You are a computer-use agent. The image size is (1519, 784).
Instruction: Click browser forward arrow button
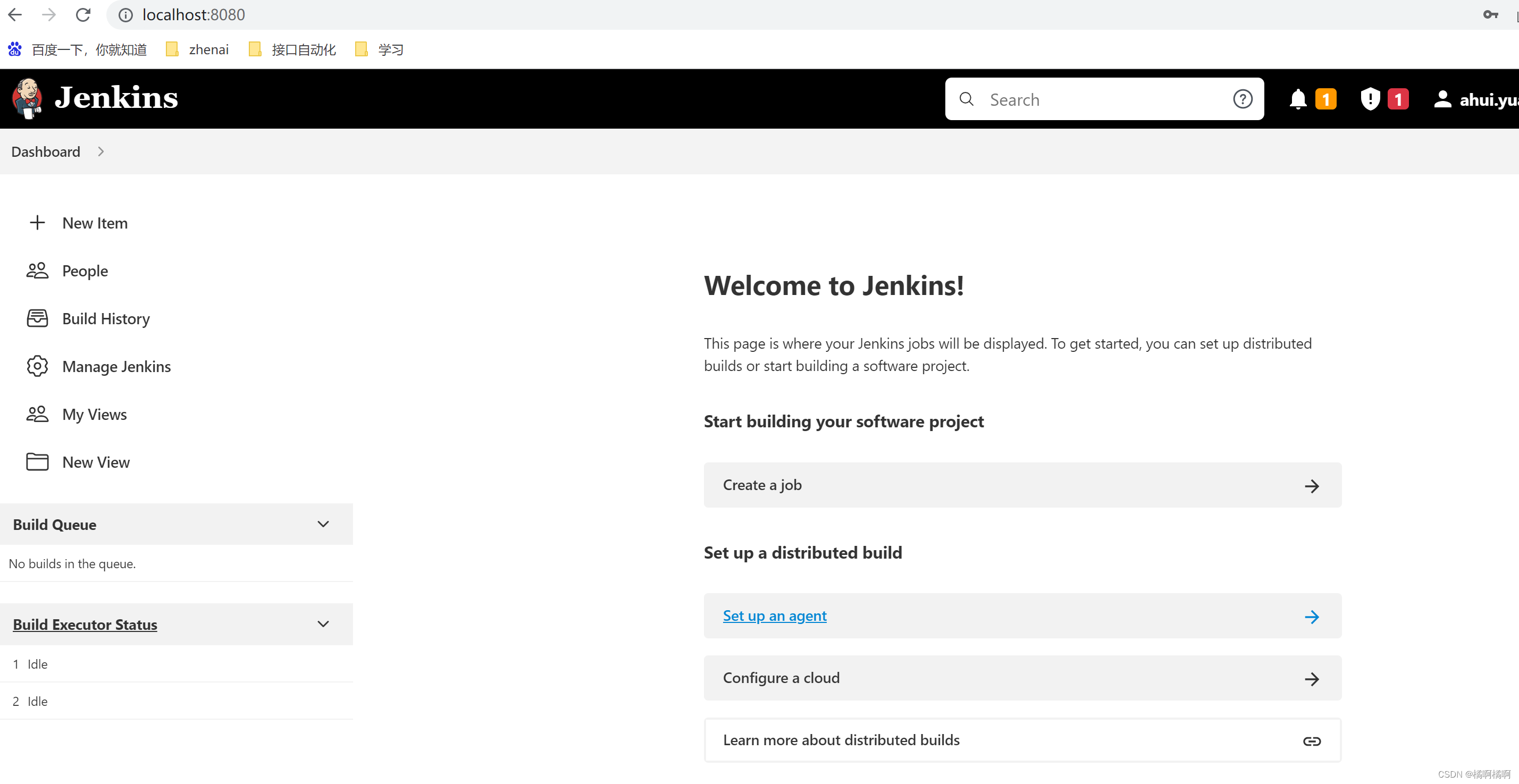[x=49, y=15]
